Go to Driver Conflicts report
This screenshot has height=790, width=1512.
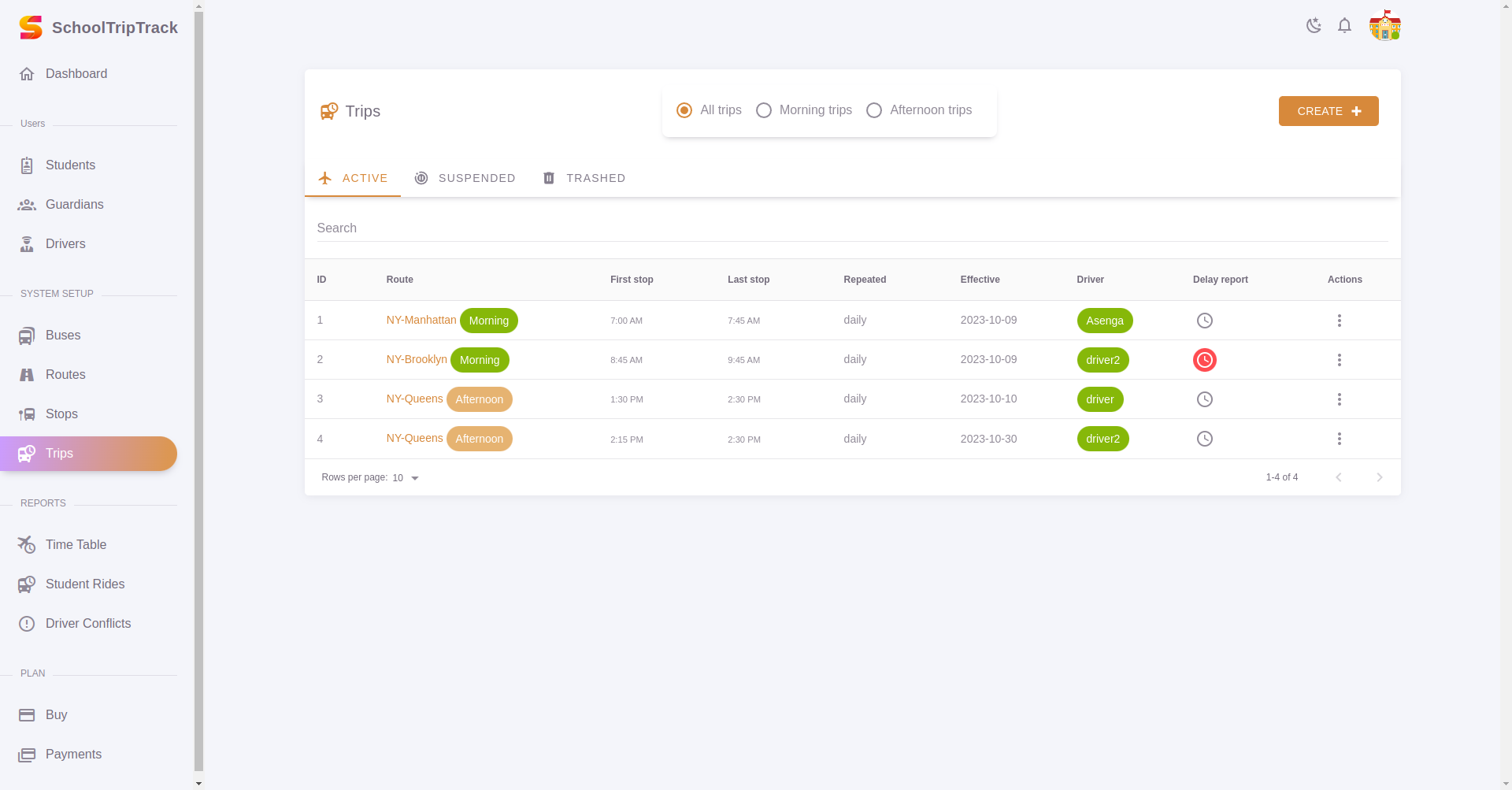pyautogui.click(x=88, y=624)
